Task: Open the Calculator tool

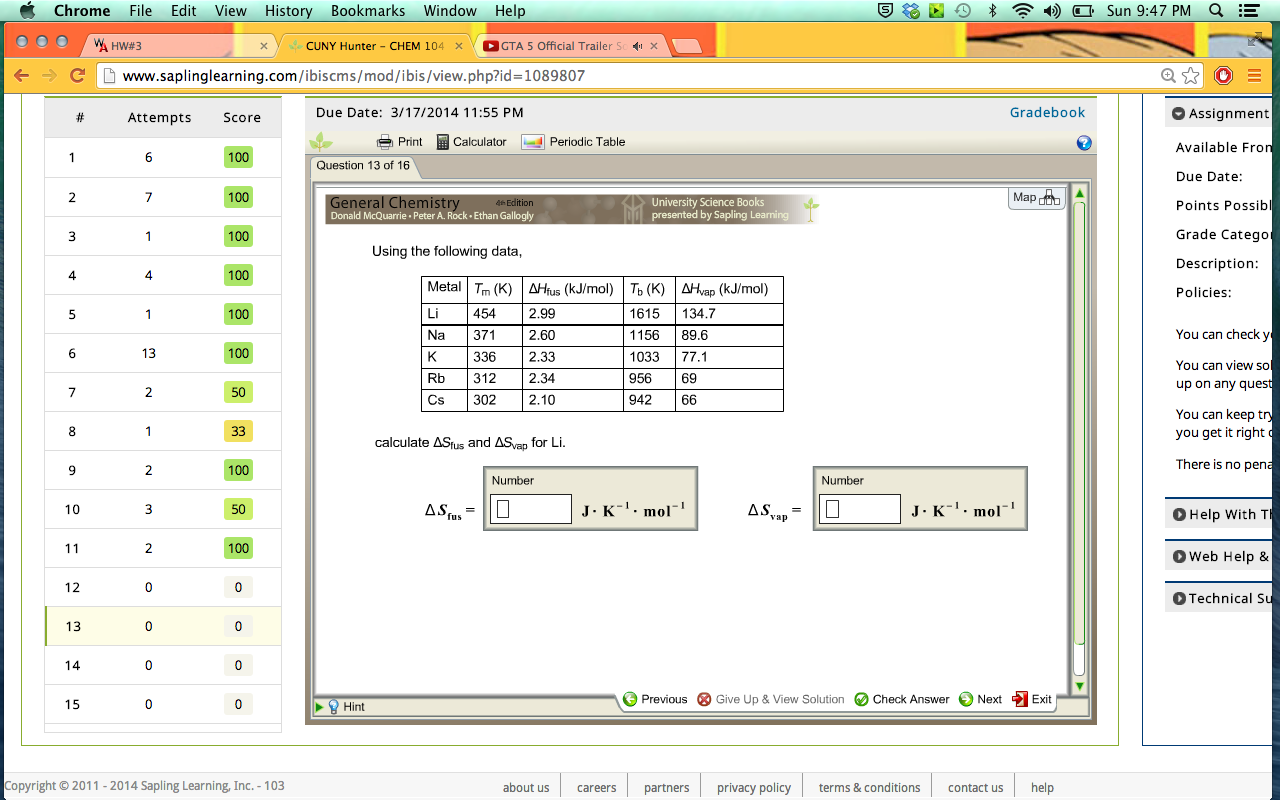Action: pos(441,141)
